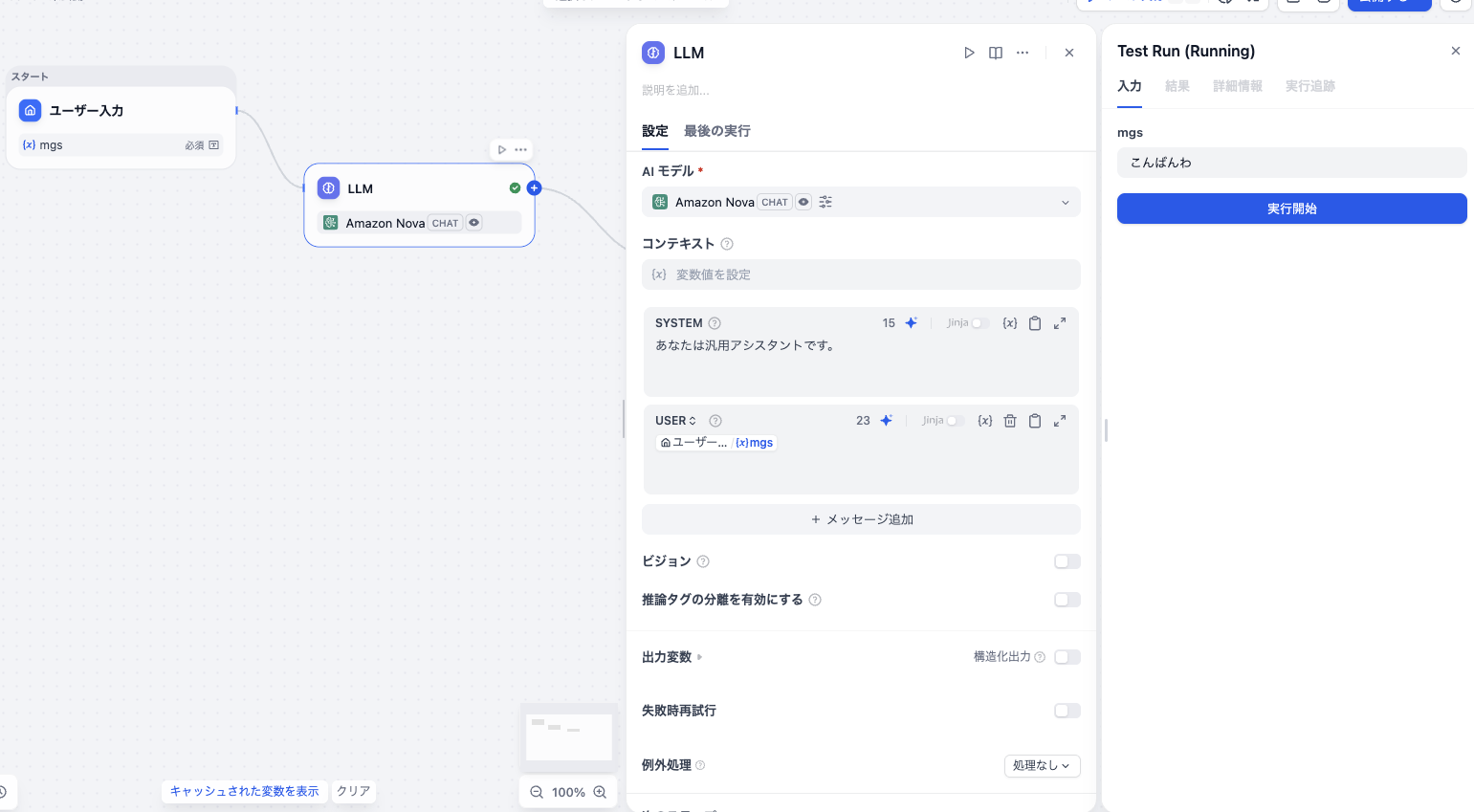Click the コンテキスト variable field

[x=861, y=274]
